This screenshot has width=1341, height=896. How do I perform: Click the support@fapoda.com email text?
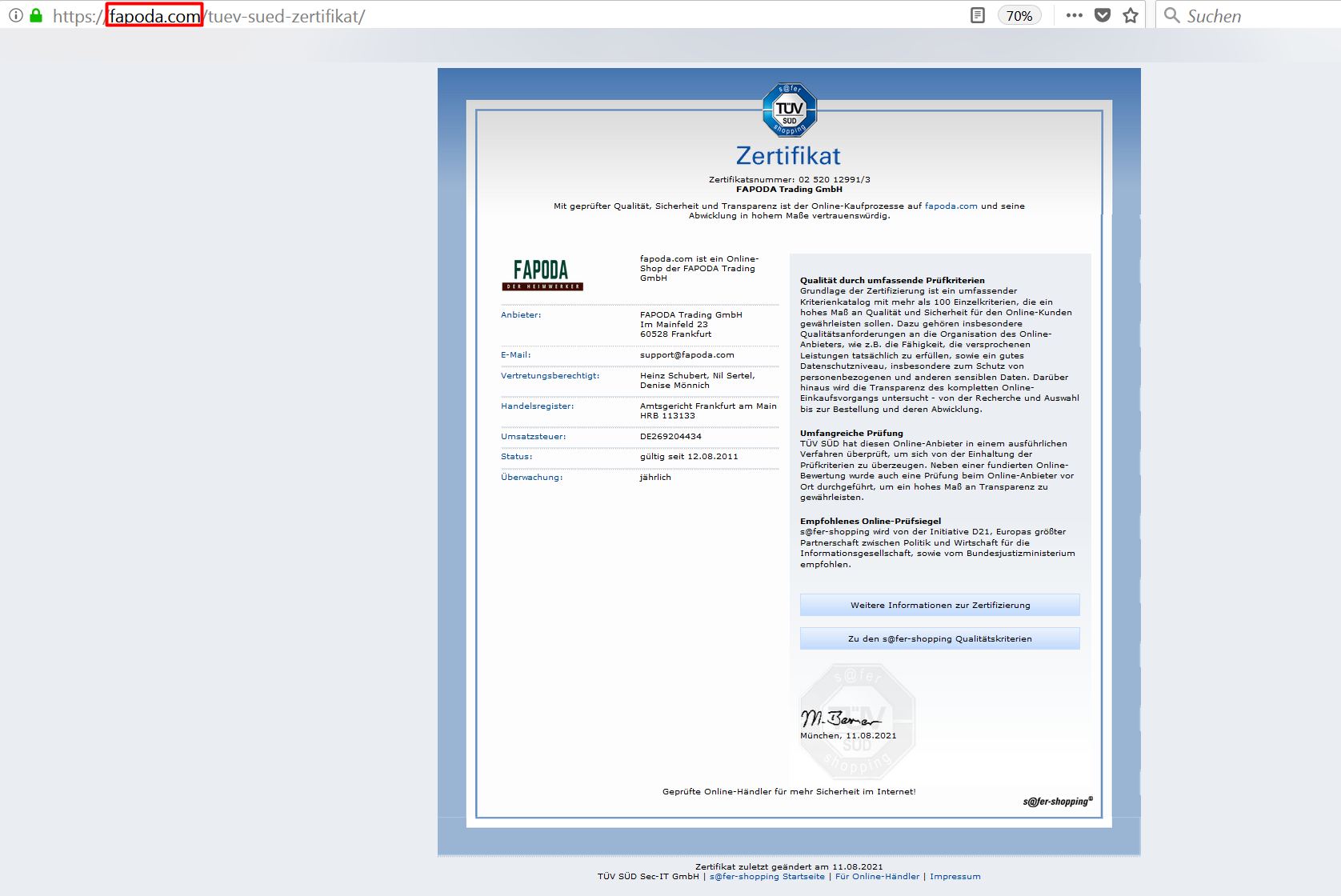pyautogui.click(x=687, y=355)
